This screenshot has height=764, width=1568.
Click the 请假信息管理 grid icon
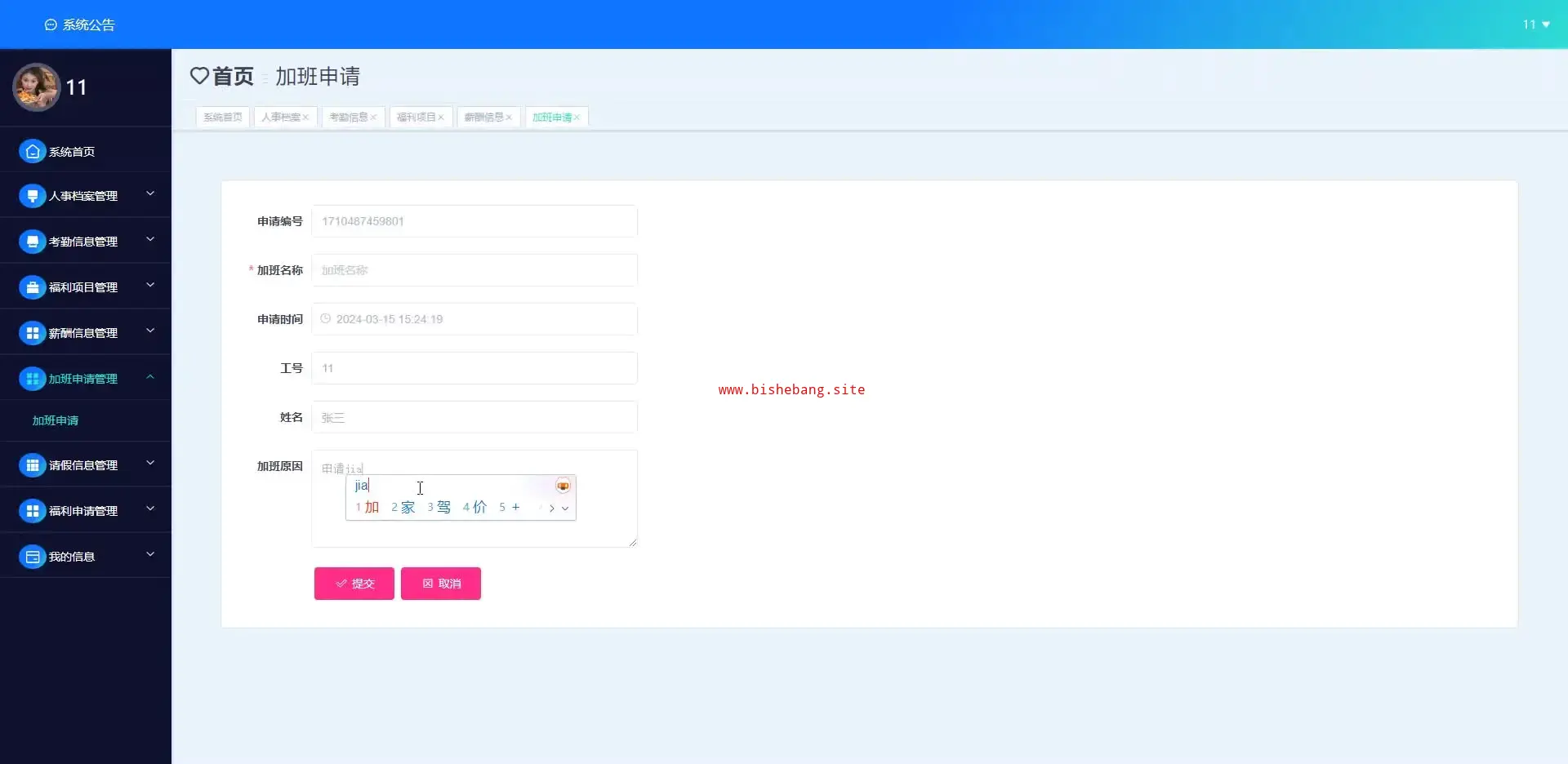[32, 465]
